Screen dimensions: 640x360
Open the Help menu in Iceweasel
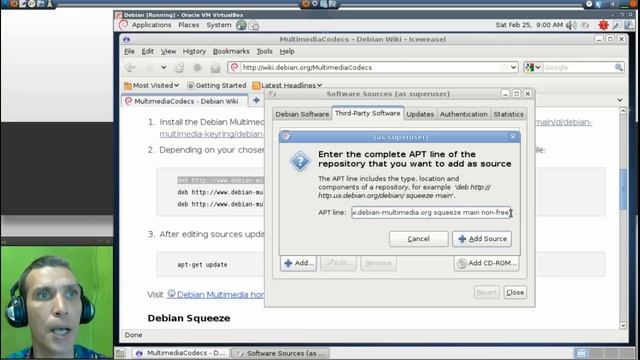point(287,51)
